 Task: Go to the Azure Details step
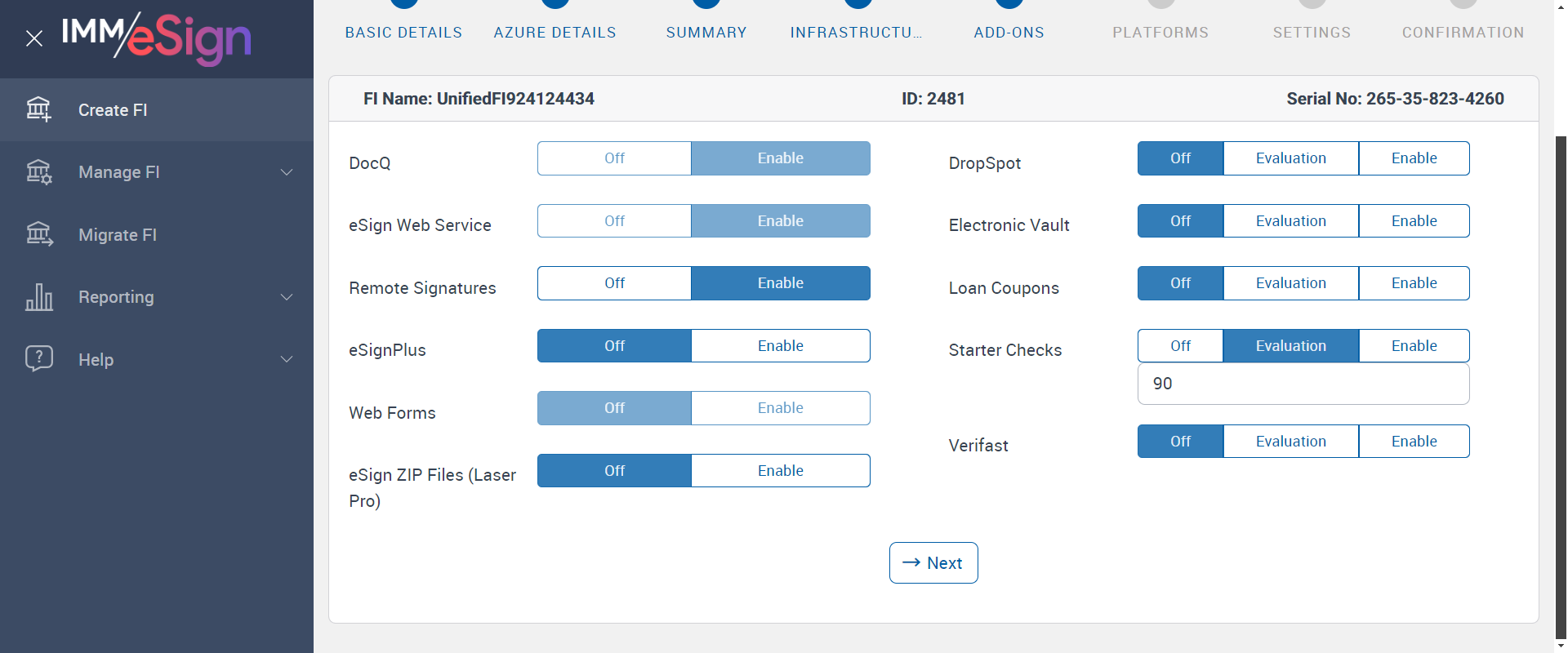point(555,32)
